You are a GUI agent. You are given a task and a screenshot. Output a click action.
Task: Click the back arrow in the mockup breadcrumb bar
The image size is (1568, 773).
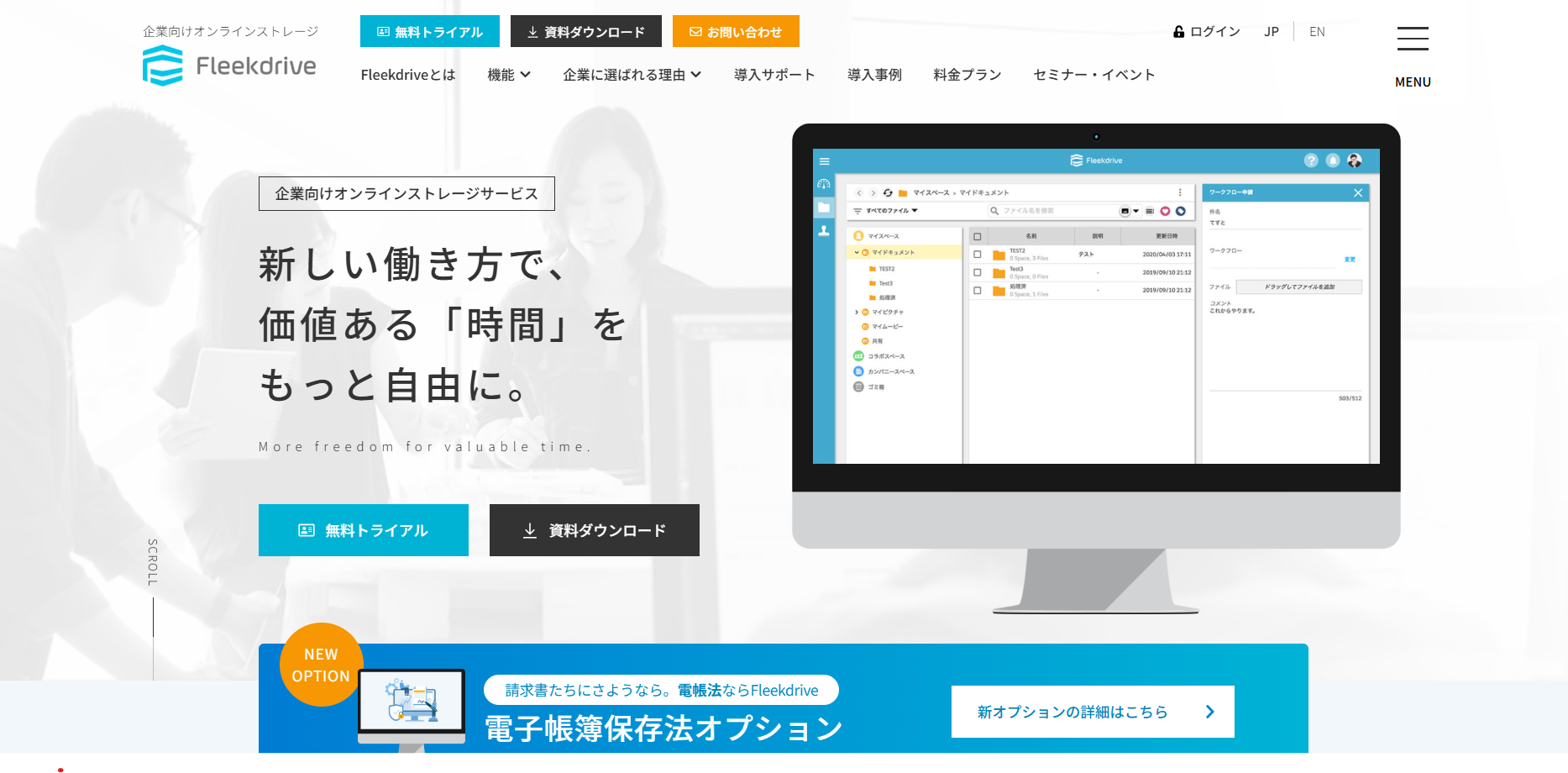click(x=858, y=193)
